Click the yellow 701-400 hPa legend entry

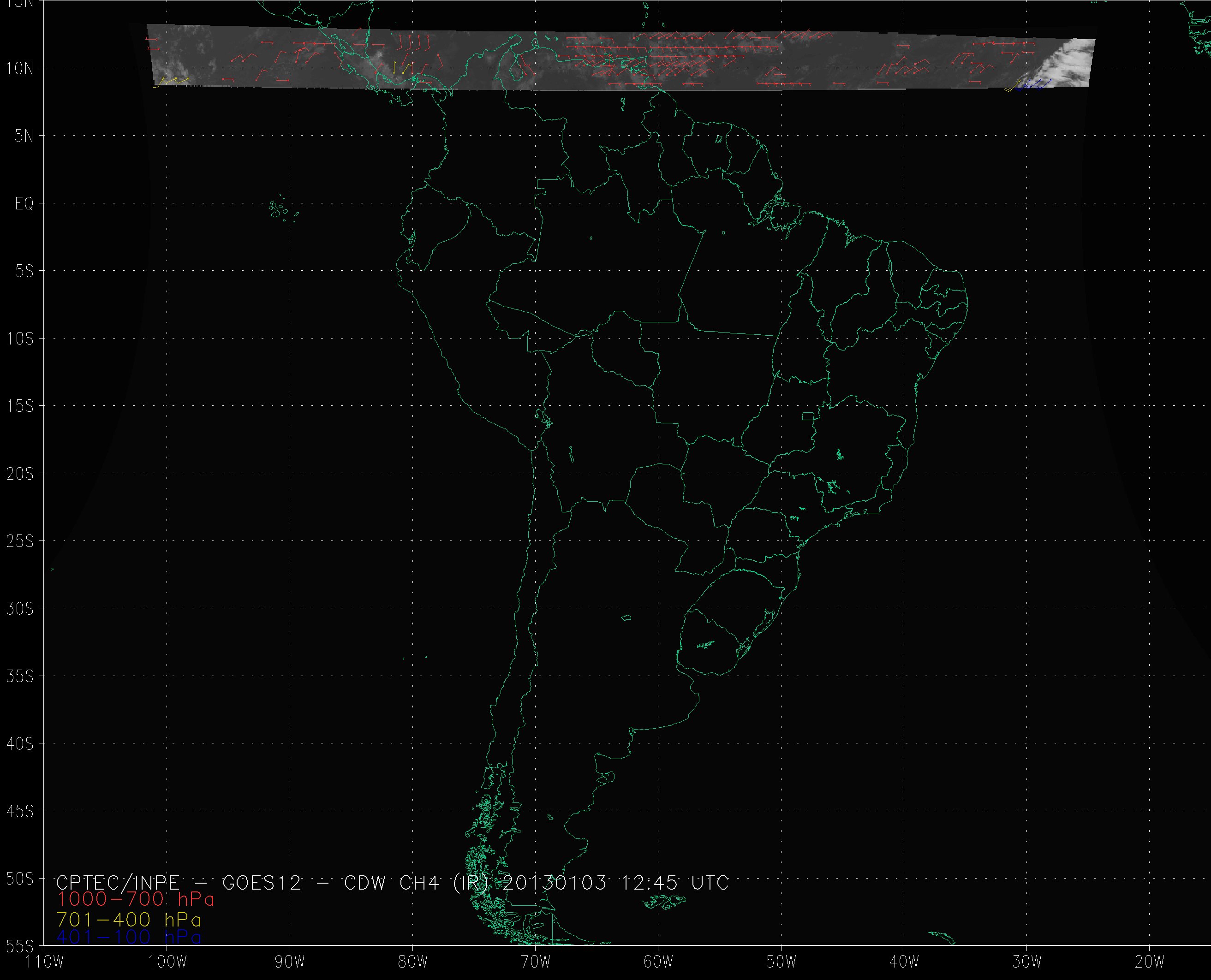tap(129, 919)
